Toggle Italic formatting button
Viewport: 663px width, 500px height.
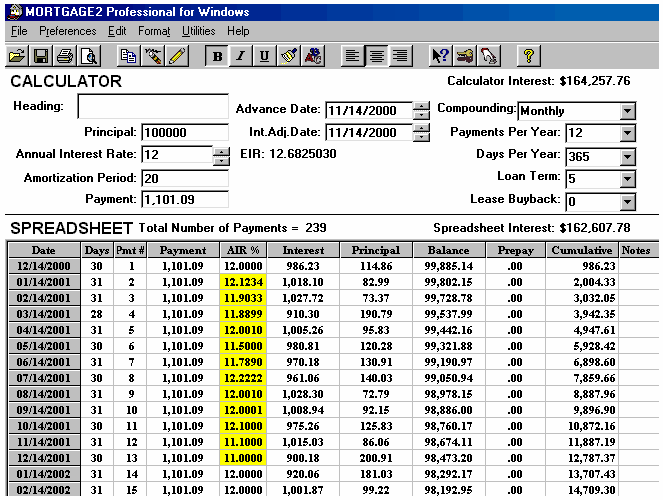pos(241,56)
